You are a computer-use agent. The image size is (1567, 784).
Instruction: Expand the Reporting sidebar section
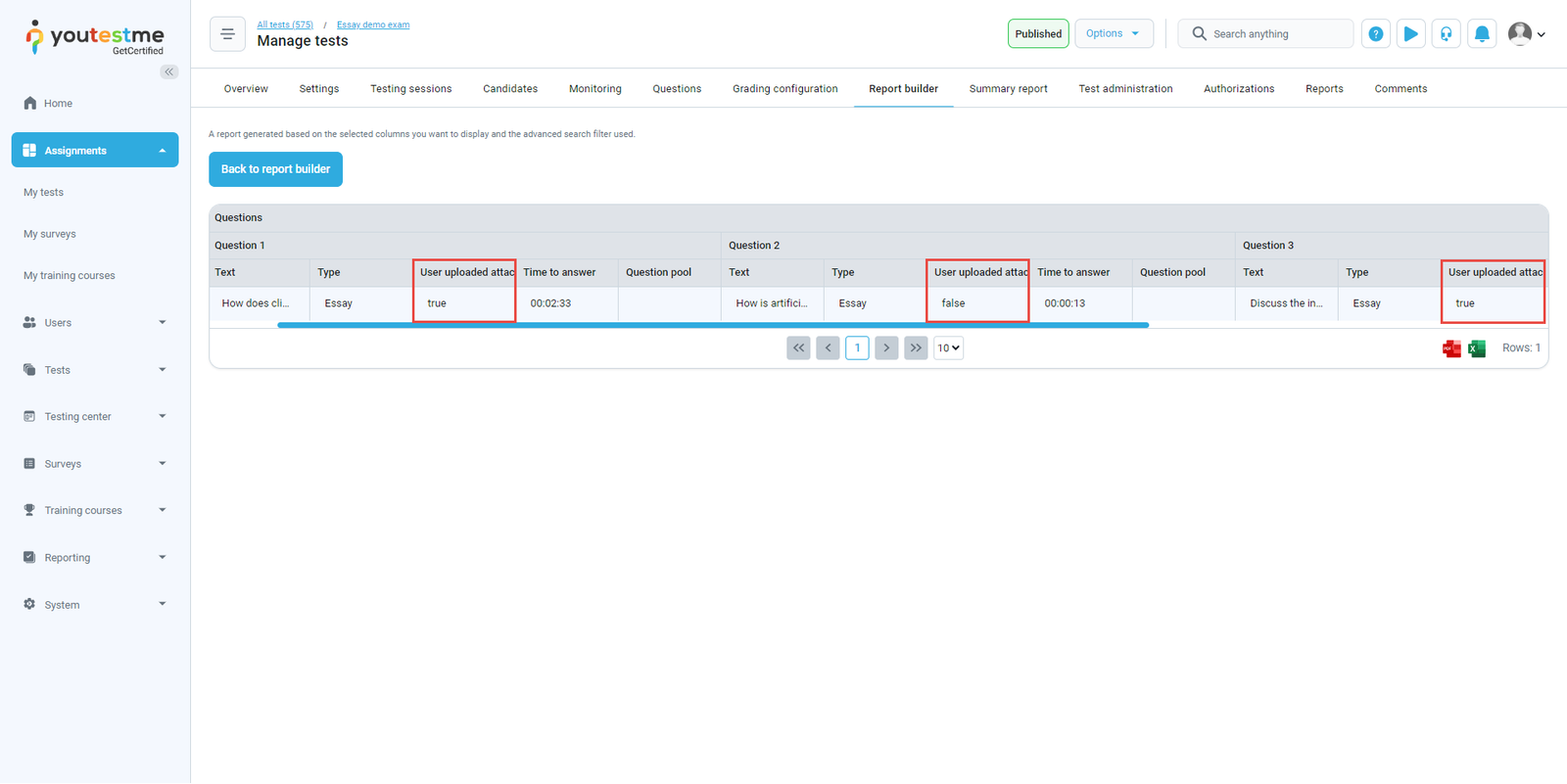coord(95,558)
